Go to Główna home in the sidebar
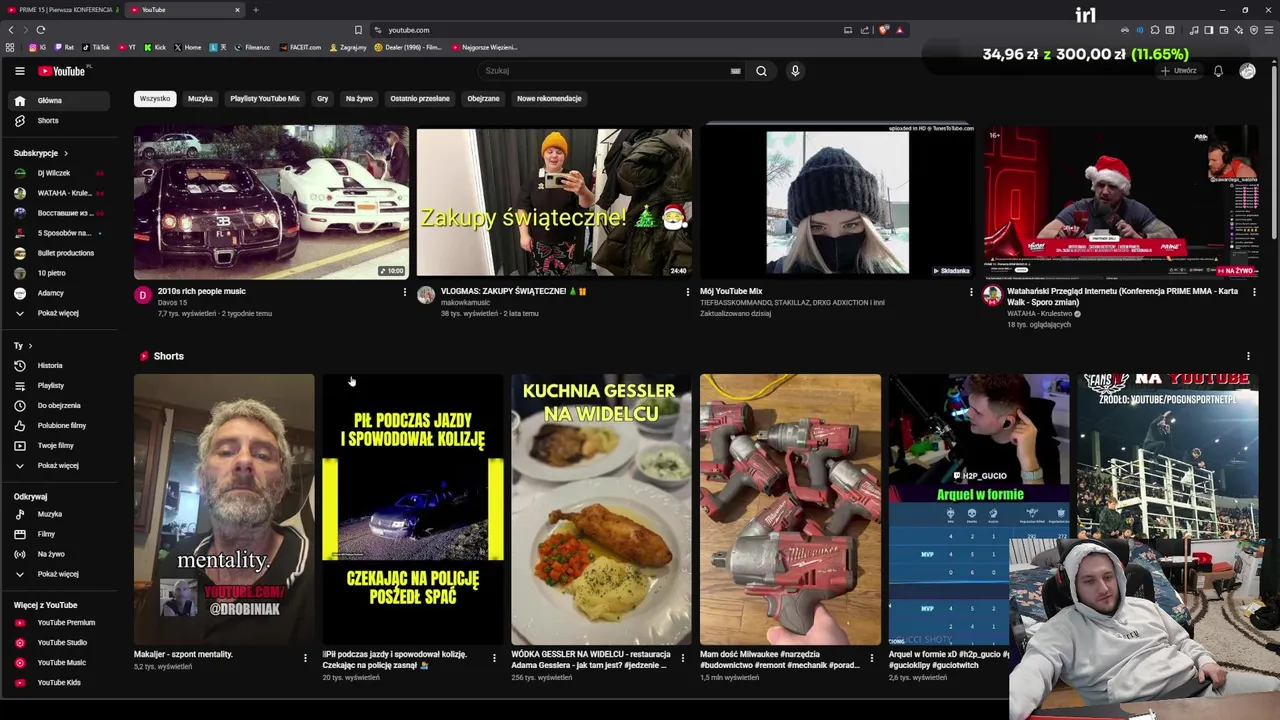Image resolution: width=1280 pixels, height=720 pixels. [59, 100]
